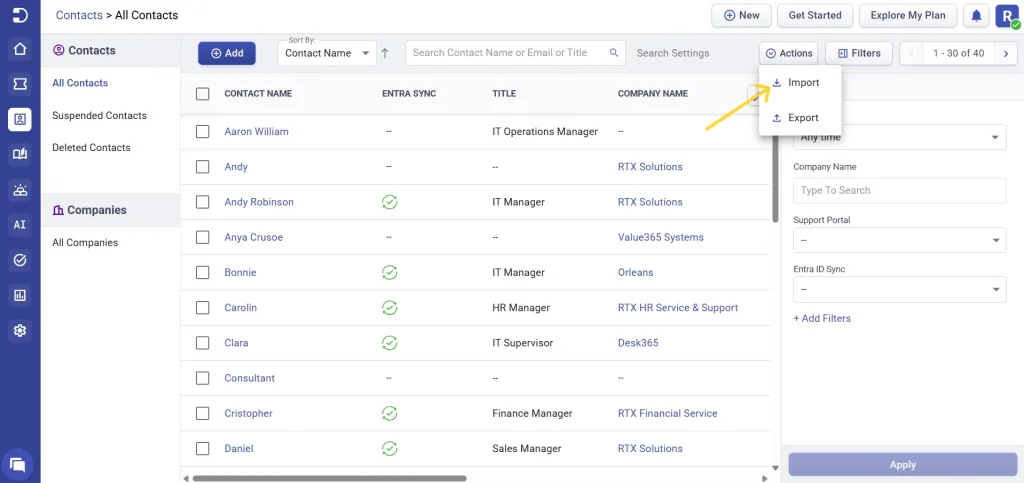Open the Any time filter dropdown
The width and height of the screenshot is (1024, 483).
pos(899,137)
